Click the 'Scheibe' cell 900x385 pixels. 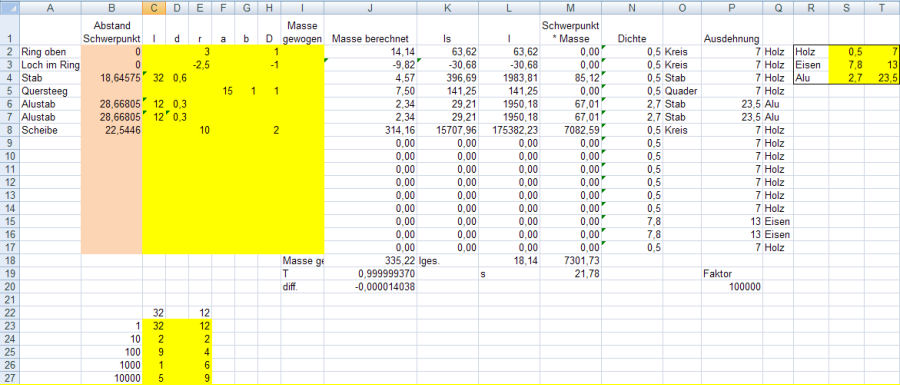[50, 130]
